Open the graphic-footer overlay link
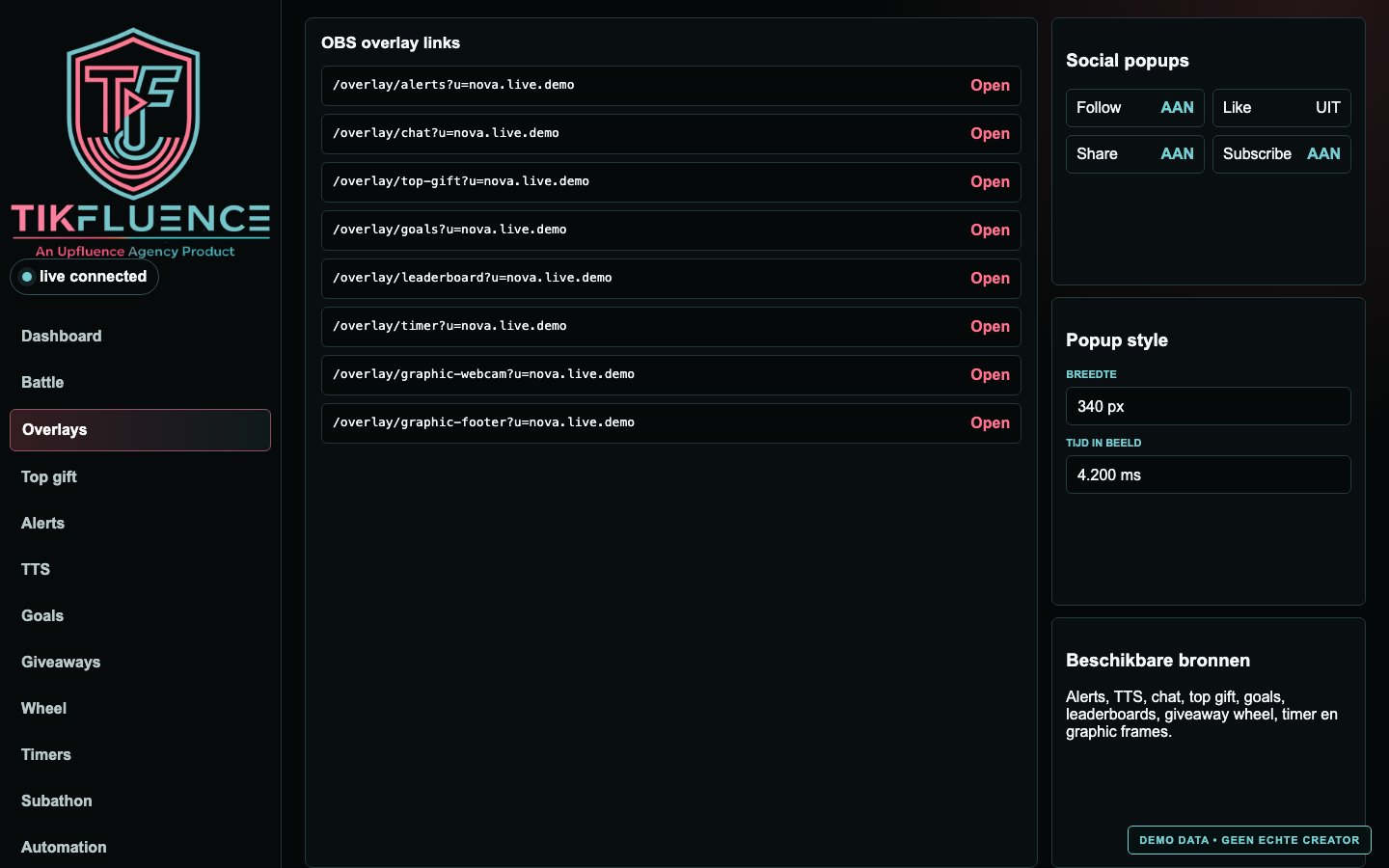The width and height of the screenshot is (1389, 868). [x=990, y=423]
